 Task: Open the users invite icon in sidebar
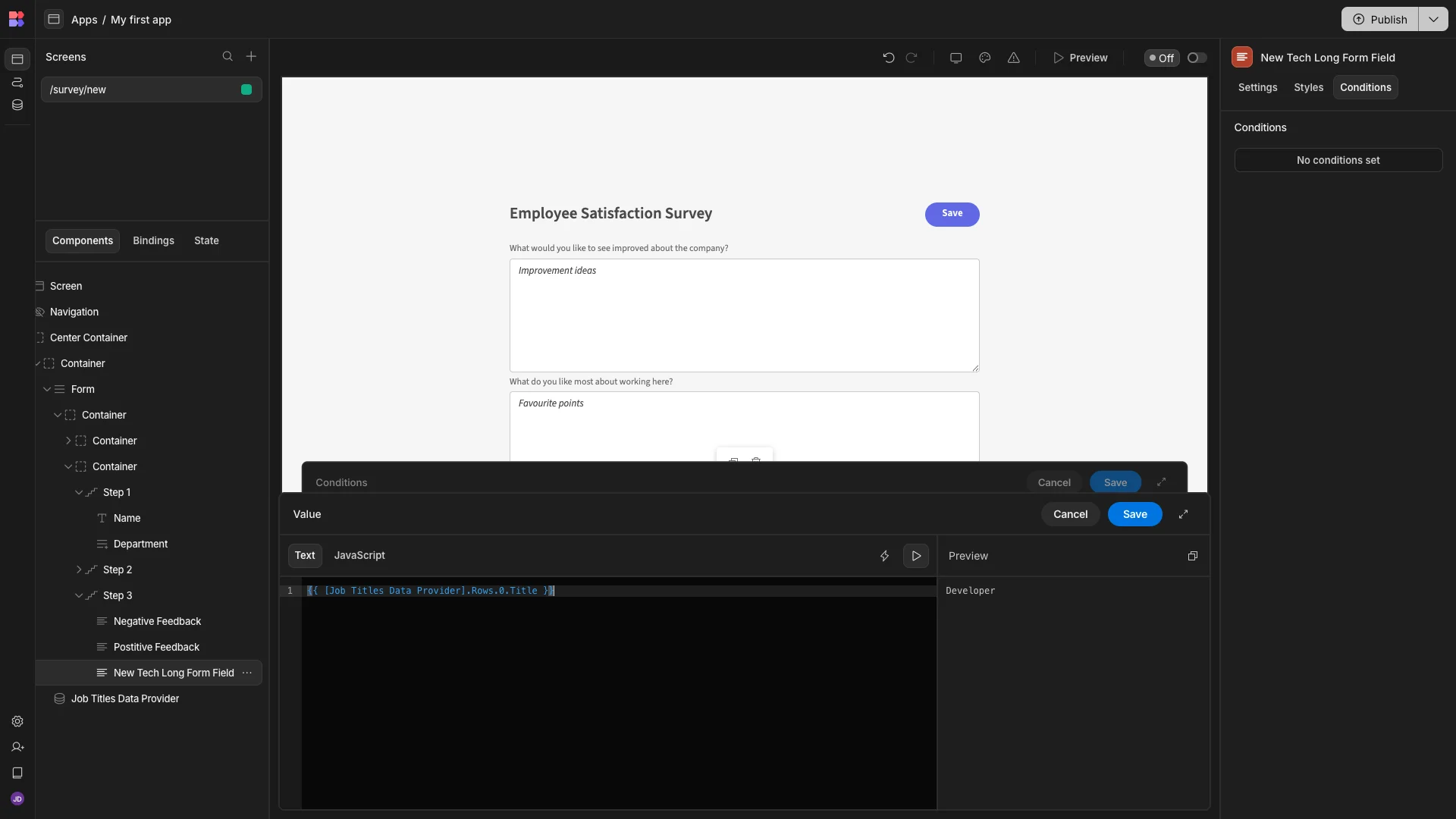(17, 747)
